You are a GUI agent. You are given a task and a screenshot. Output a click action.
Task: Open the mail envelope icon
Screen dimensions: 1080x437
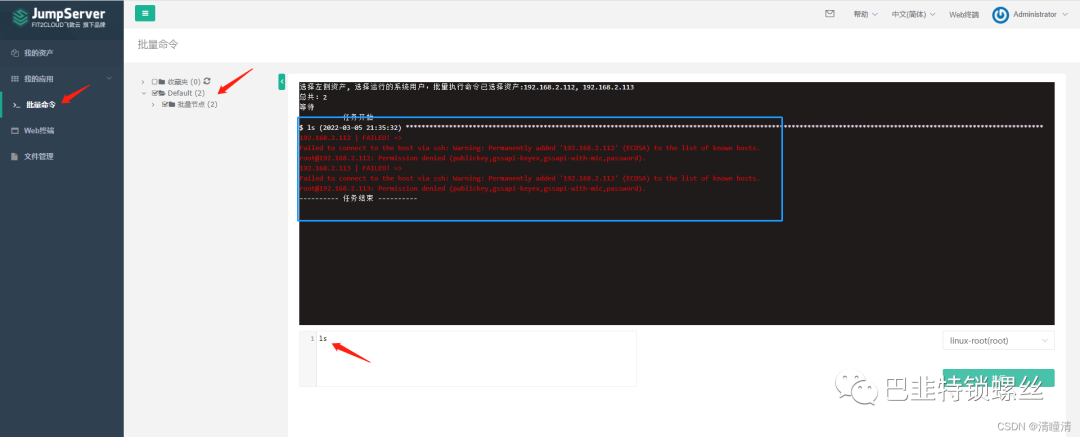point(830,13)
